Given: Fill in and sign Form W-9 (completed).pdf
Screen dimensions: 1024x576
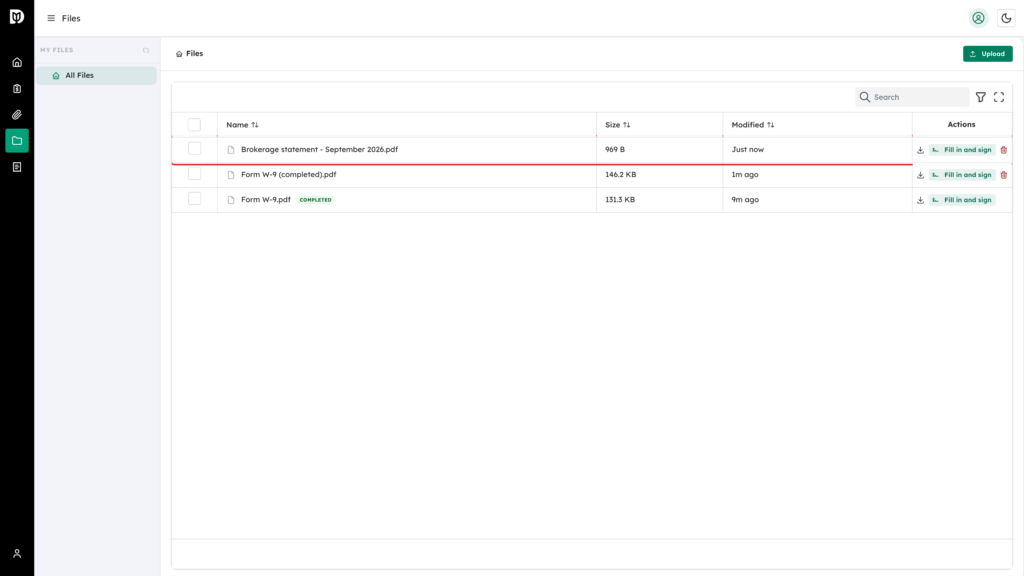Looking at the screenshot, I should 962,175.
